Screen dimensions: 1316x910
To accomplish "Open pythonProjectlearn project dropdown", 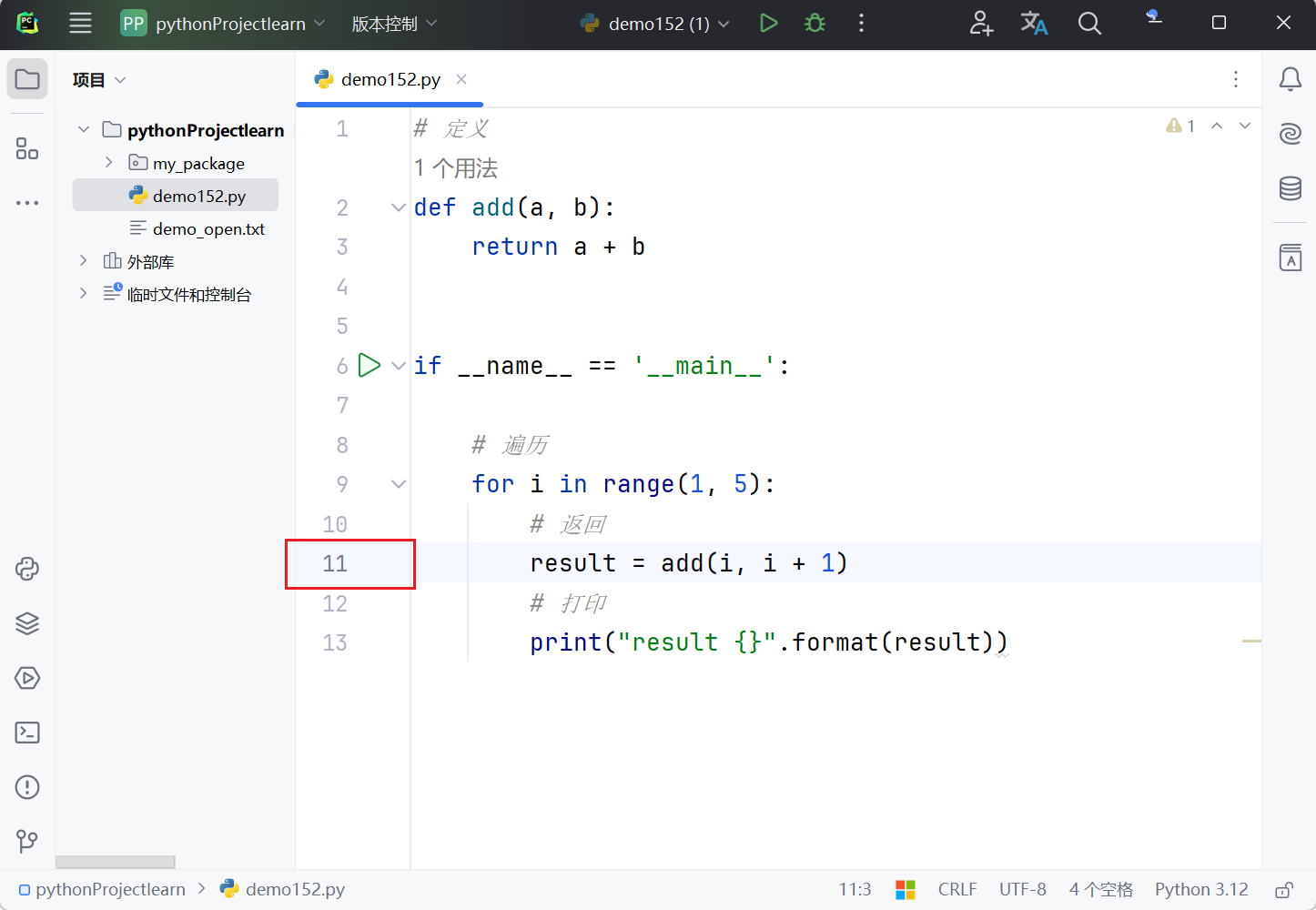I will click(x=223, y=24).
